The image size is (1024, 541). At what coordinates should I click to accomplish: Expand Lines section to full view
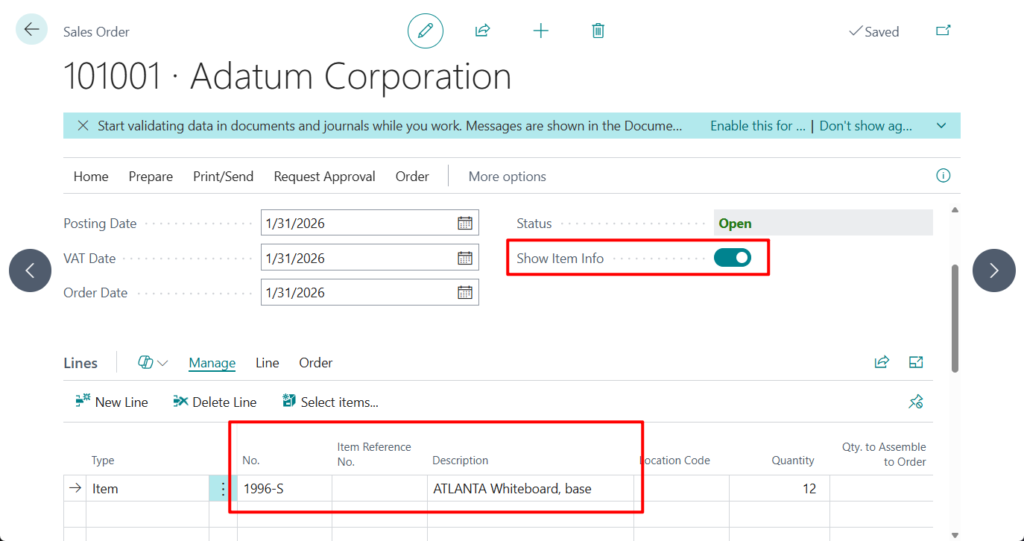[x=915, y=363]
